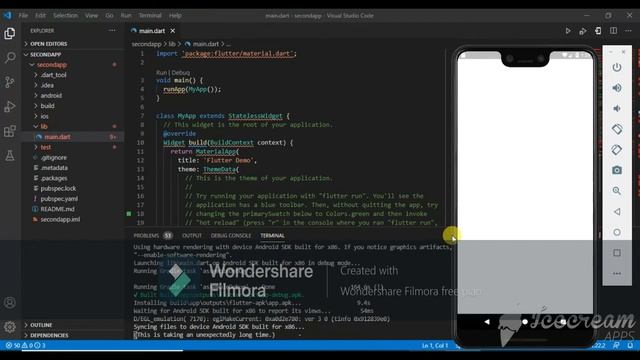Open pubspec.lock file
Viewport: 640px width, 360px height.
click(58, 189)
